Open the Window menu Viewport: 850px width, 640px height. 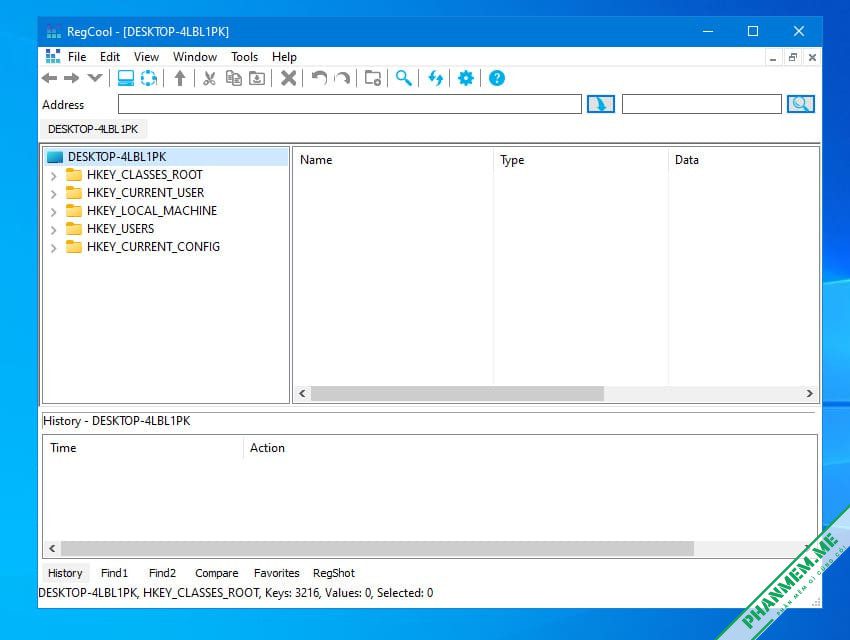[x=195, y=57]
